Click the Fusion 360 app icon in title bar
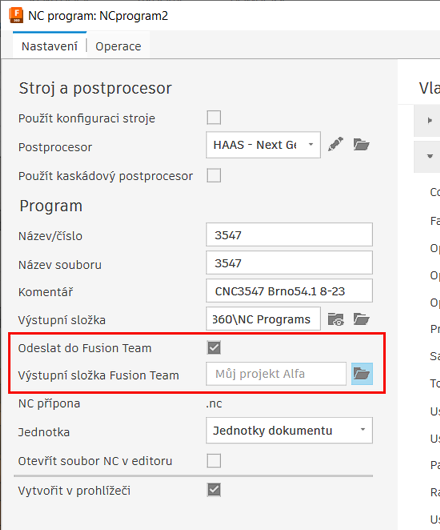Image resolution: width=440 pixels, height=530 pixels. (16, 16)
